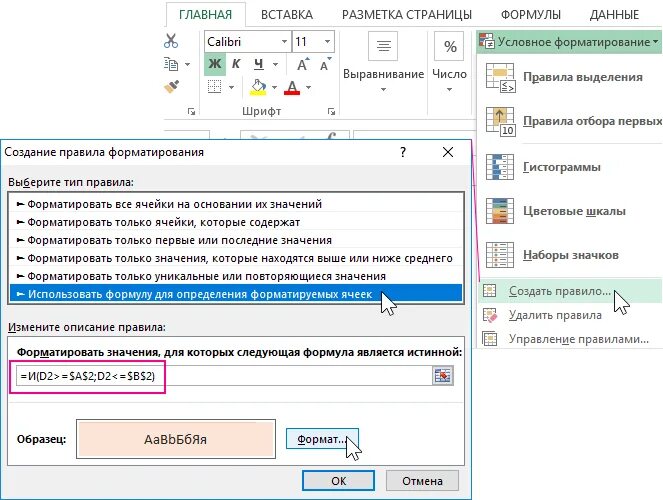Screen dimensions: 663x500
Task: Click the percent Число icon
Action: pos(449,46)
